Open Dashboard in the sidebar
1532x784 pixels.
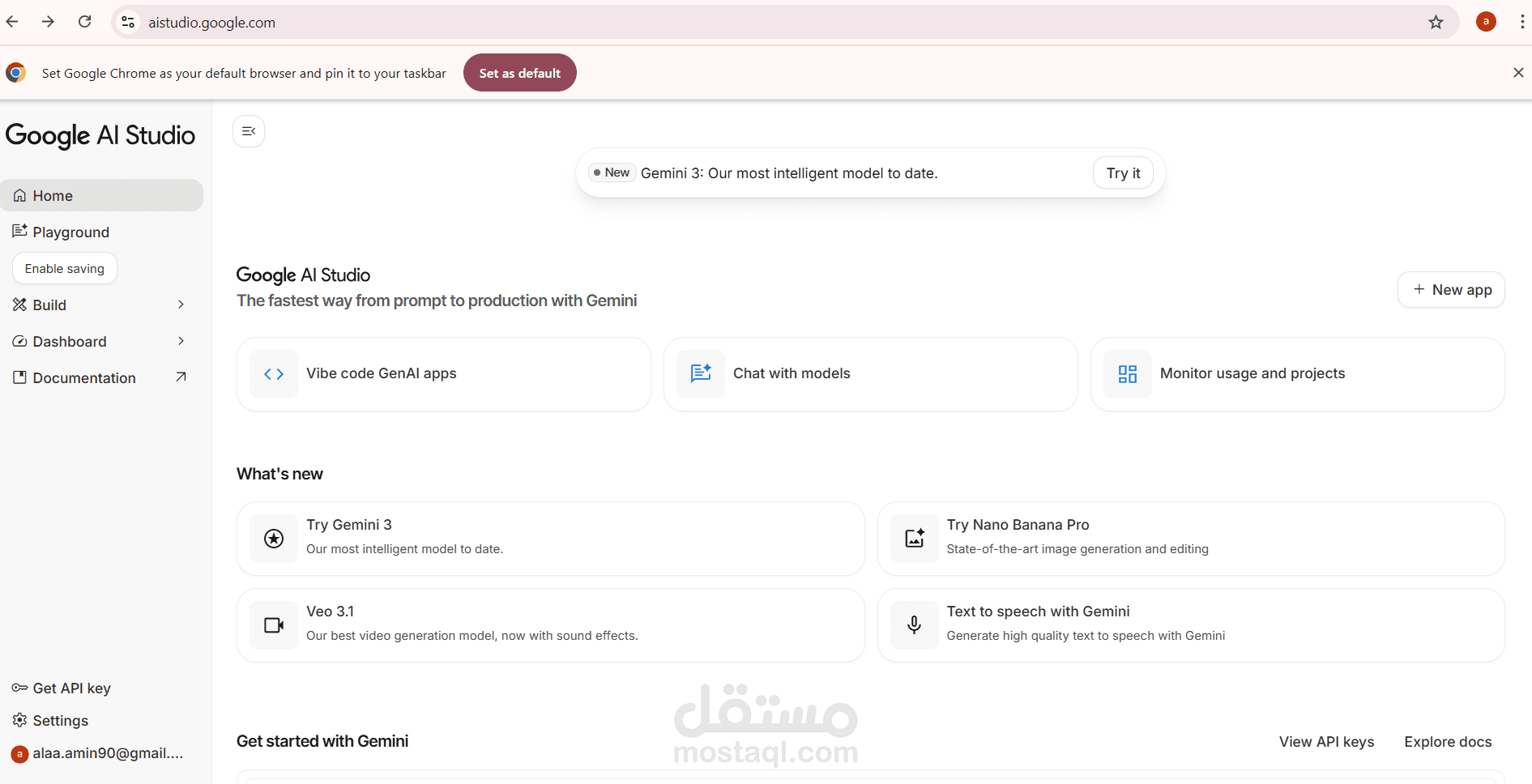tap(101, 341)
